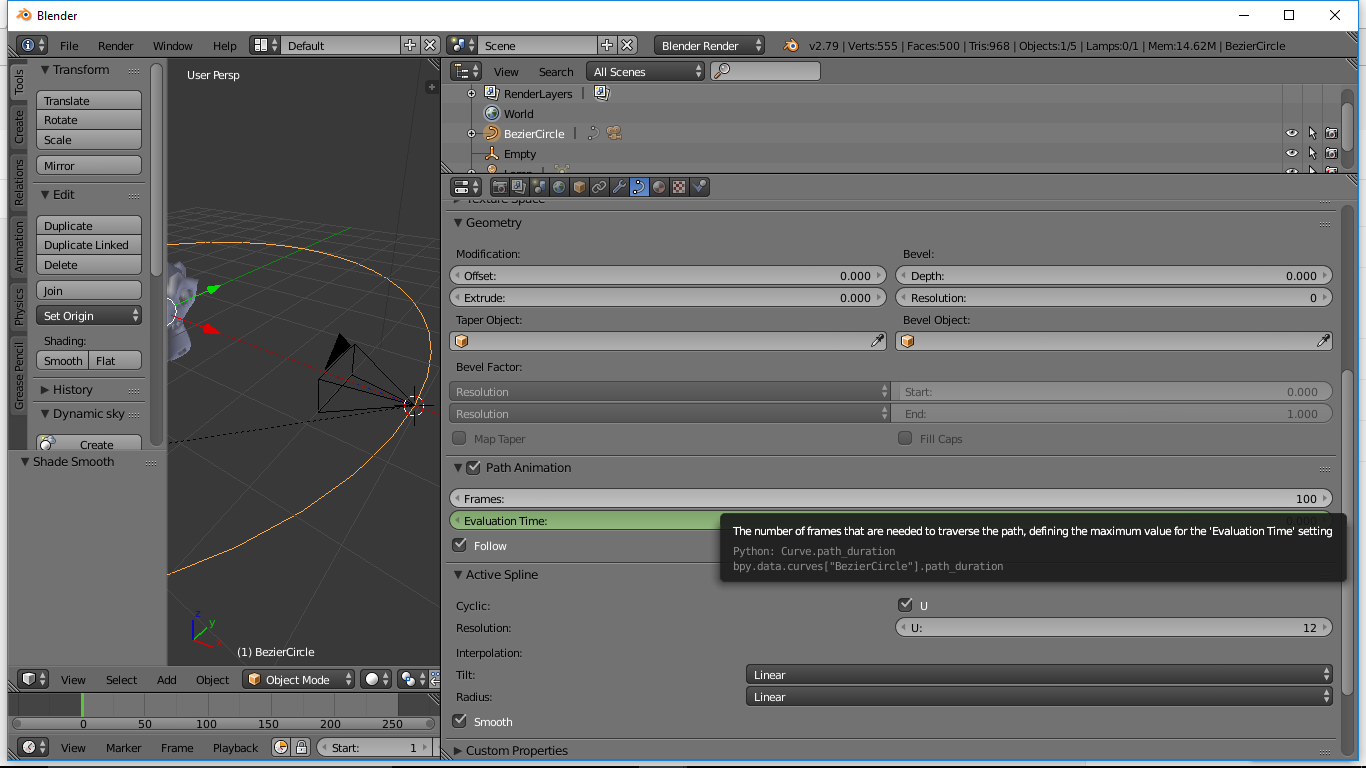Click the Bevel Object eyedropper picker
1366x768 pixels.
coord(1324,340)
